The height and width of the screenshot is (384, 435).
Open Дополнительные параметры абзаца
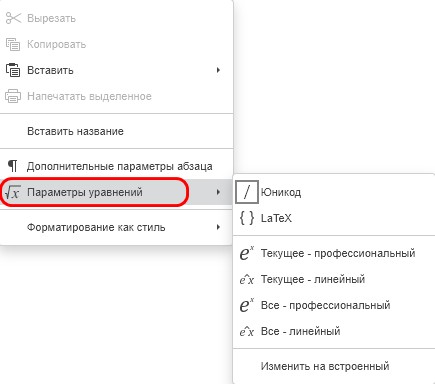tap(116, 166)
